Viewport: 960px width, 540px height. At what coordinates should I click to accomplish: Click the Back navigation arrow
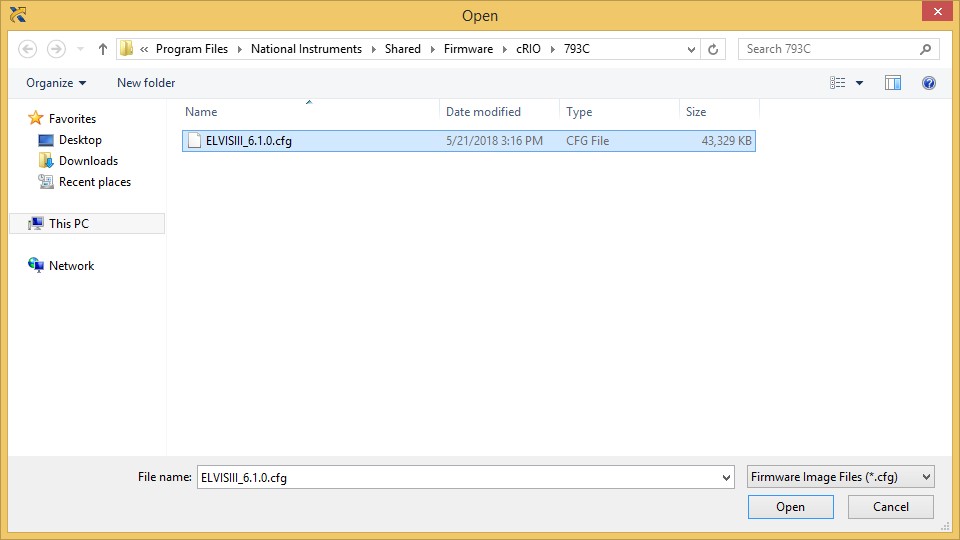click(x=28, y=49)
